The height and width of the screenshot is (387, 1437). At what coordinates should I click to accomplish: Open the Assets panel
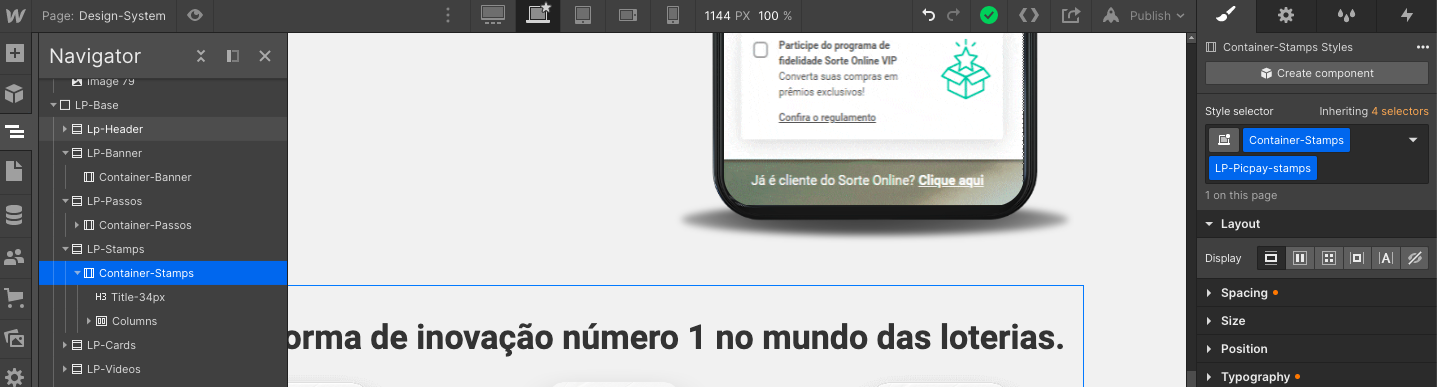[14, 338]
